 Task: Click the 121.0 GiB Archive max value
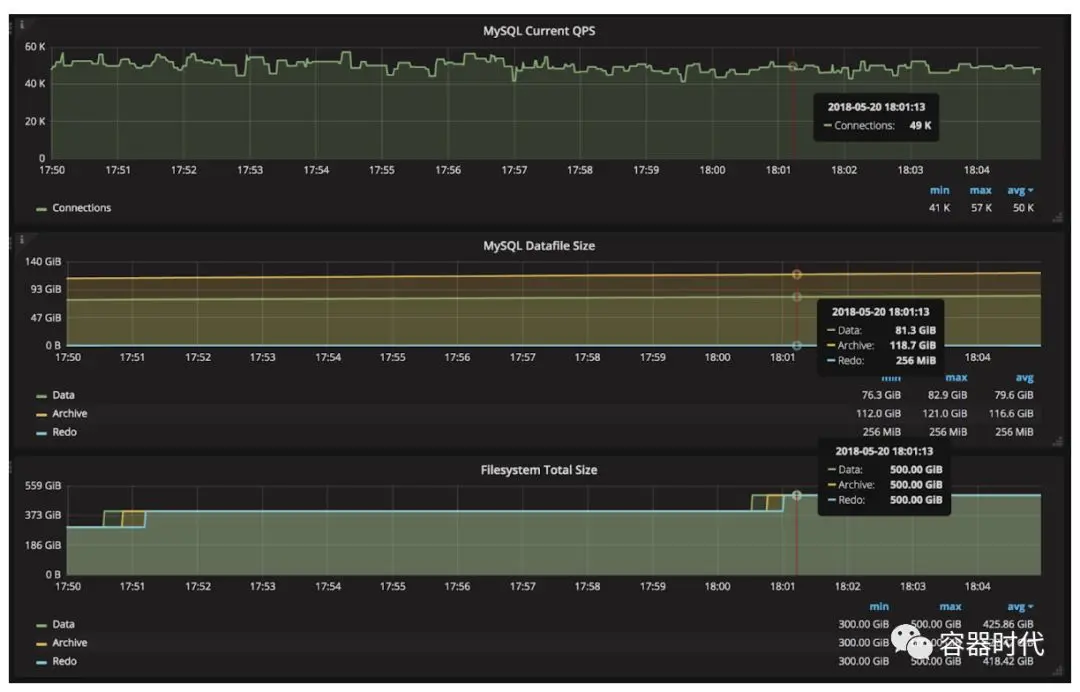(x=944, y=414)
